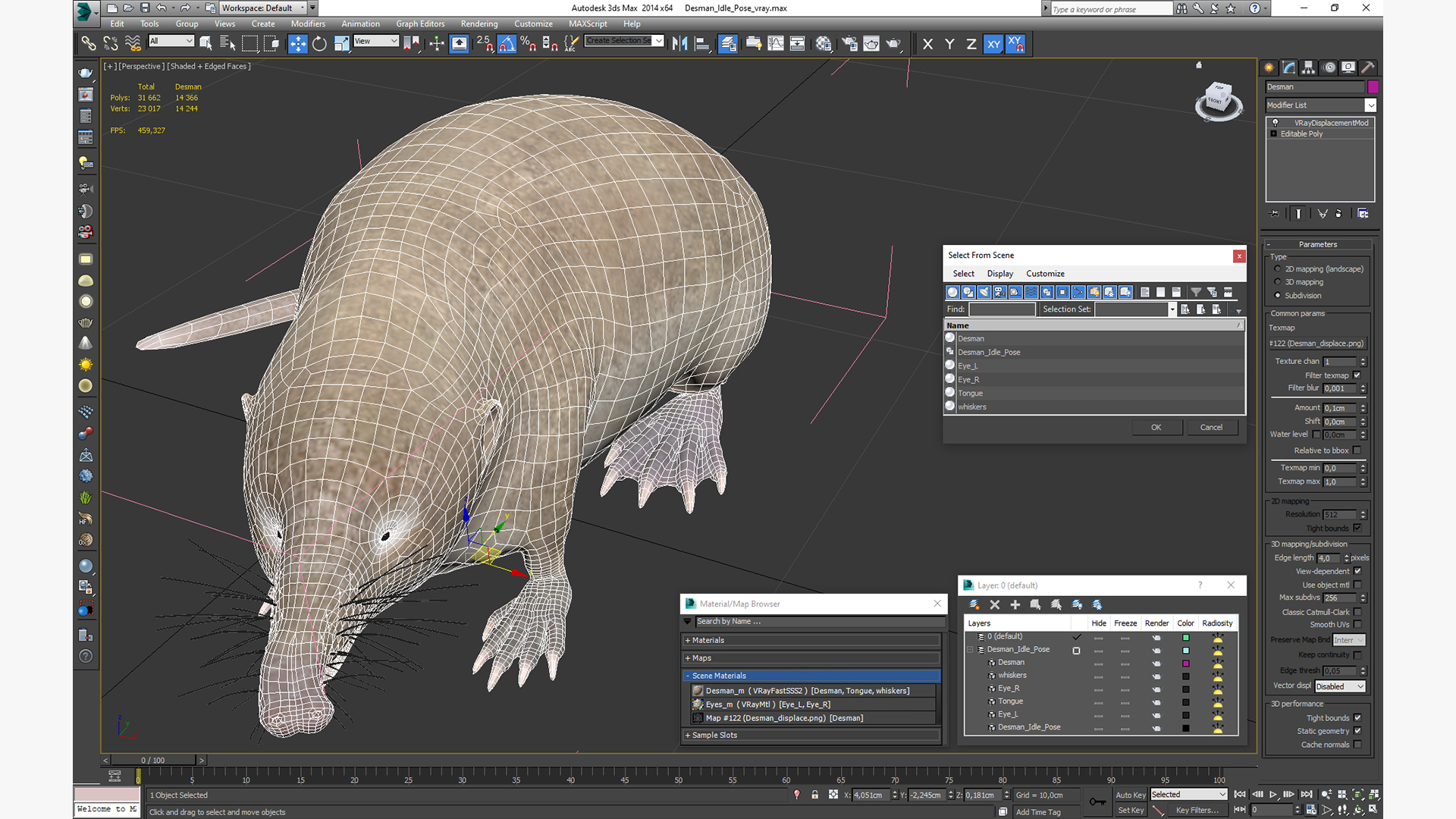Expand the Materials group in Material/Map Browser
This screenshot has height=819, width=1456.
pyautogui.click(x=811, y=640)
